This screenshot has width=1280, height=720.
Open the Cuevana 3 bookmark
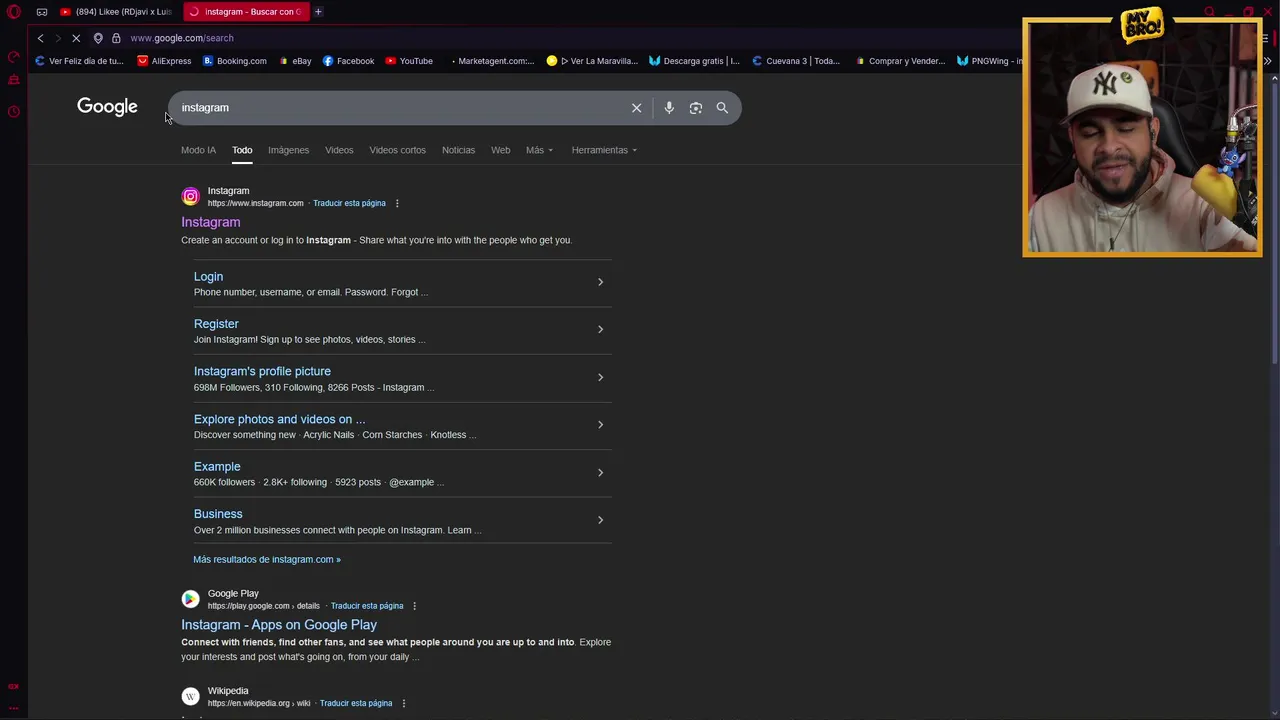coord(796,61)
